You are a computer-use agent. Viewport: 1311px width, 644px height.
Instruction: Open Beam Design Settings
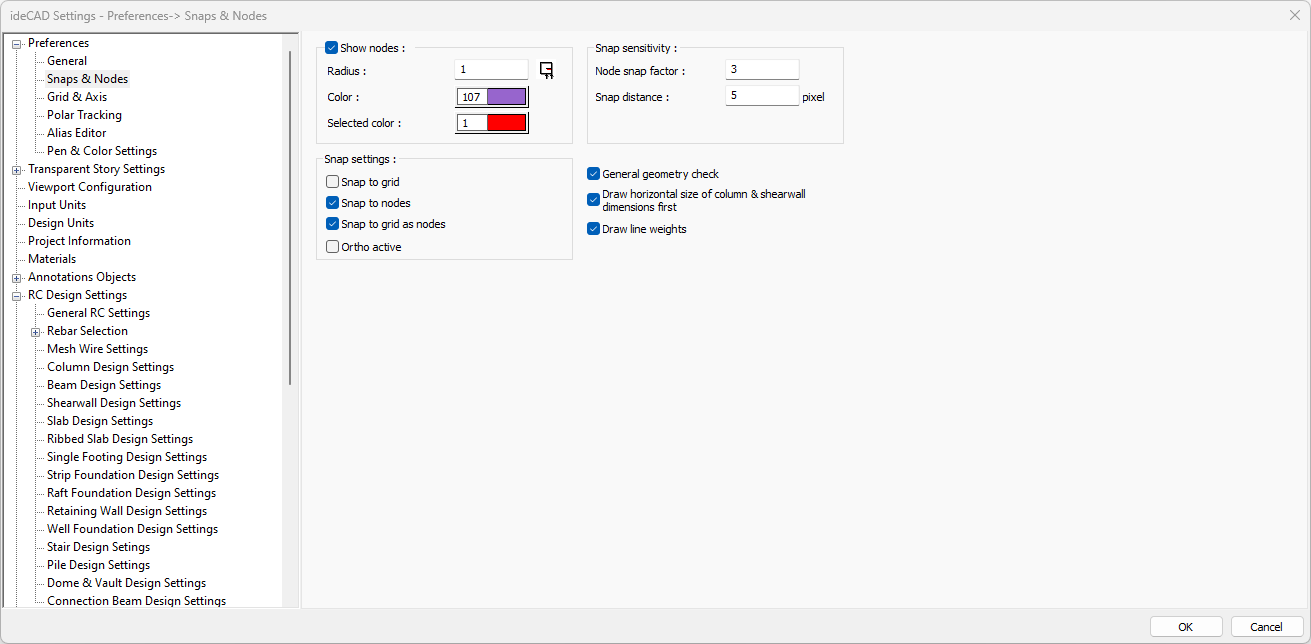click(104, 385)
